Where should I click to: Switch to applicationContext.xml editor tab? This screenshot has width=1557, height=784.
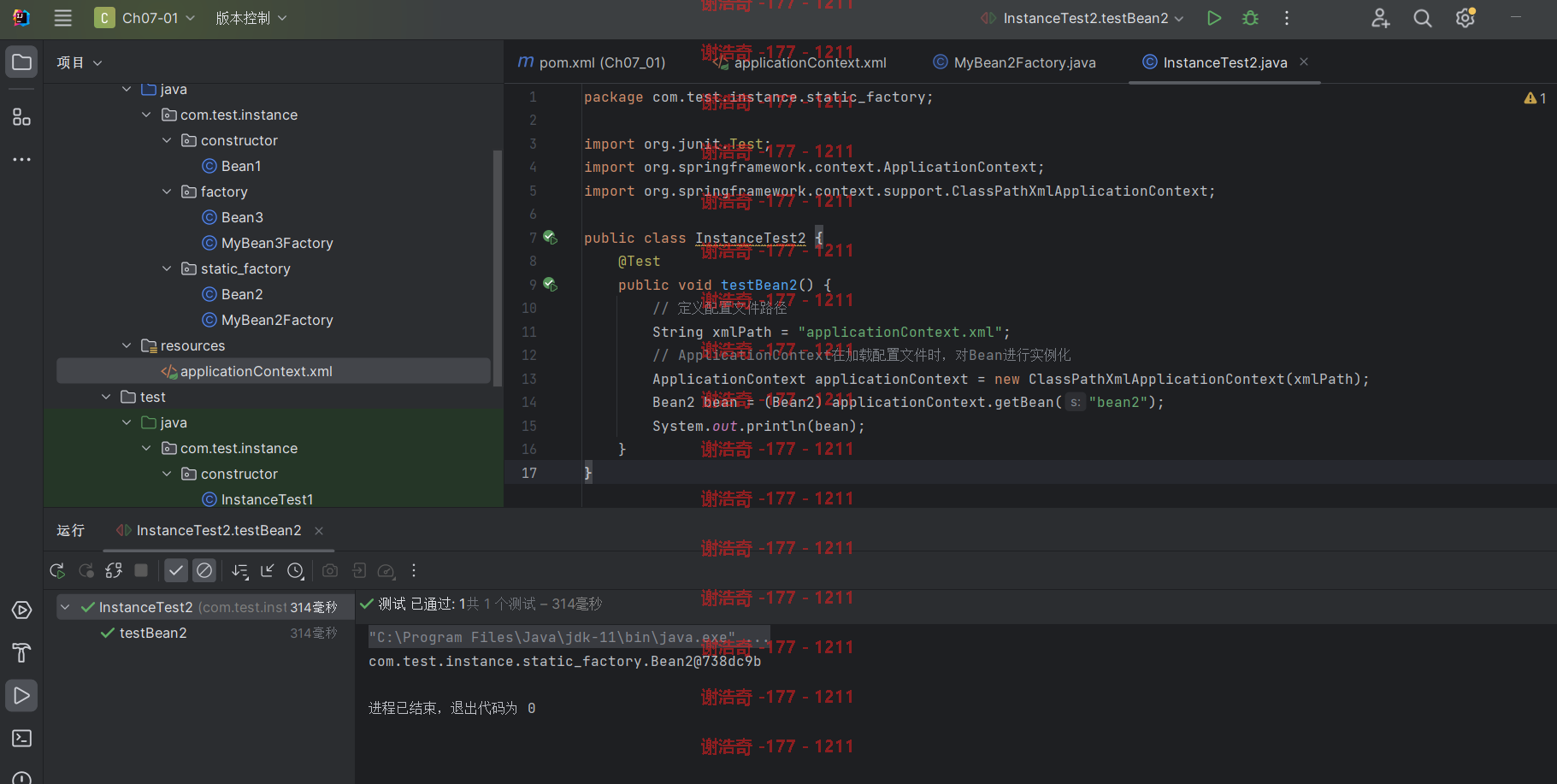click(800, 62)
